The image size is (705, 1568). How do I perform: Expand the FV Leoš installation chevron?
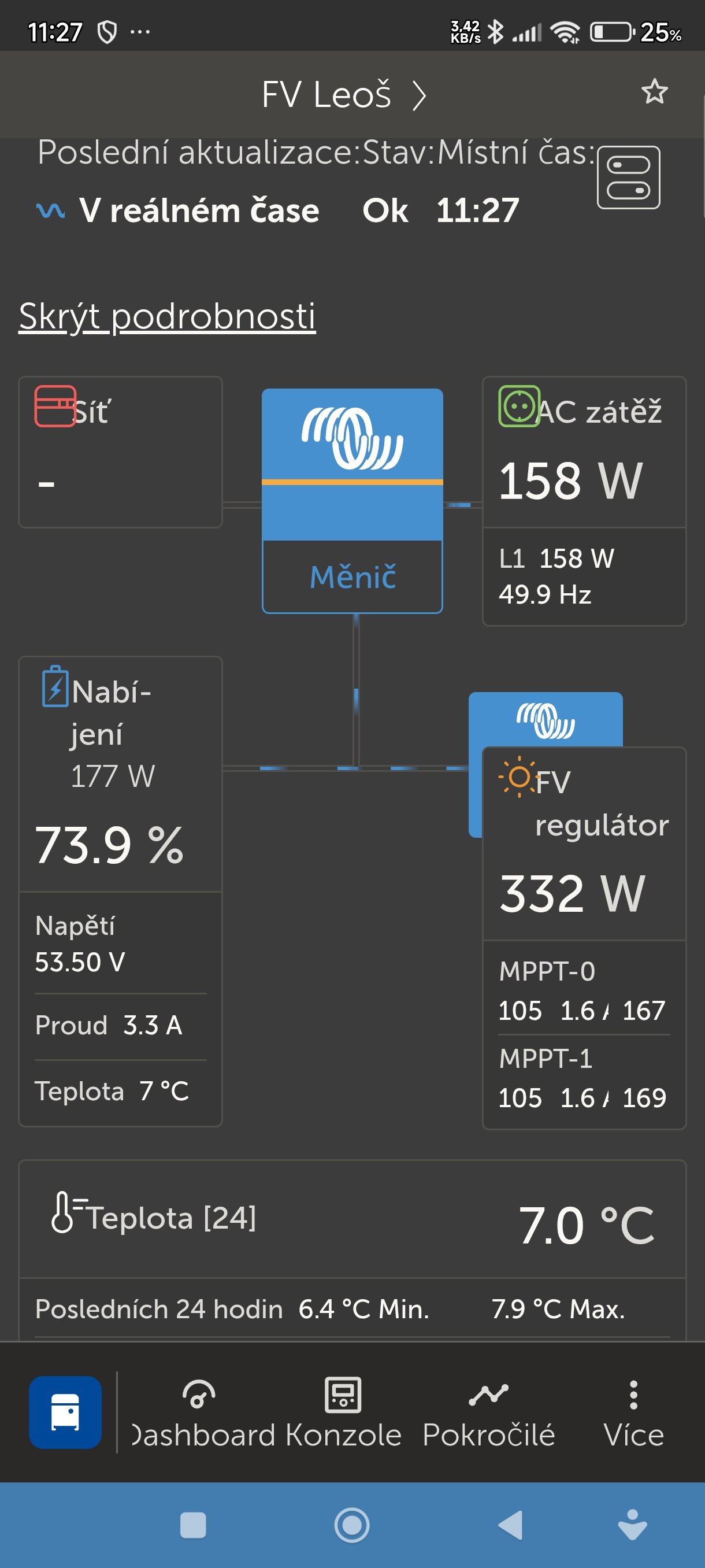(418, 95)
